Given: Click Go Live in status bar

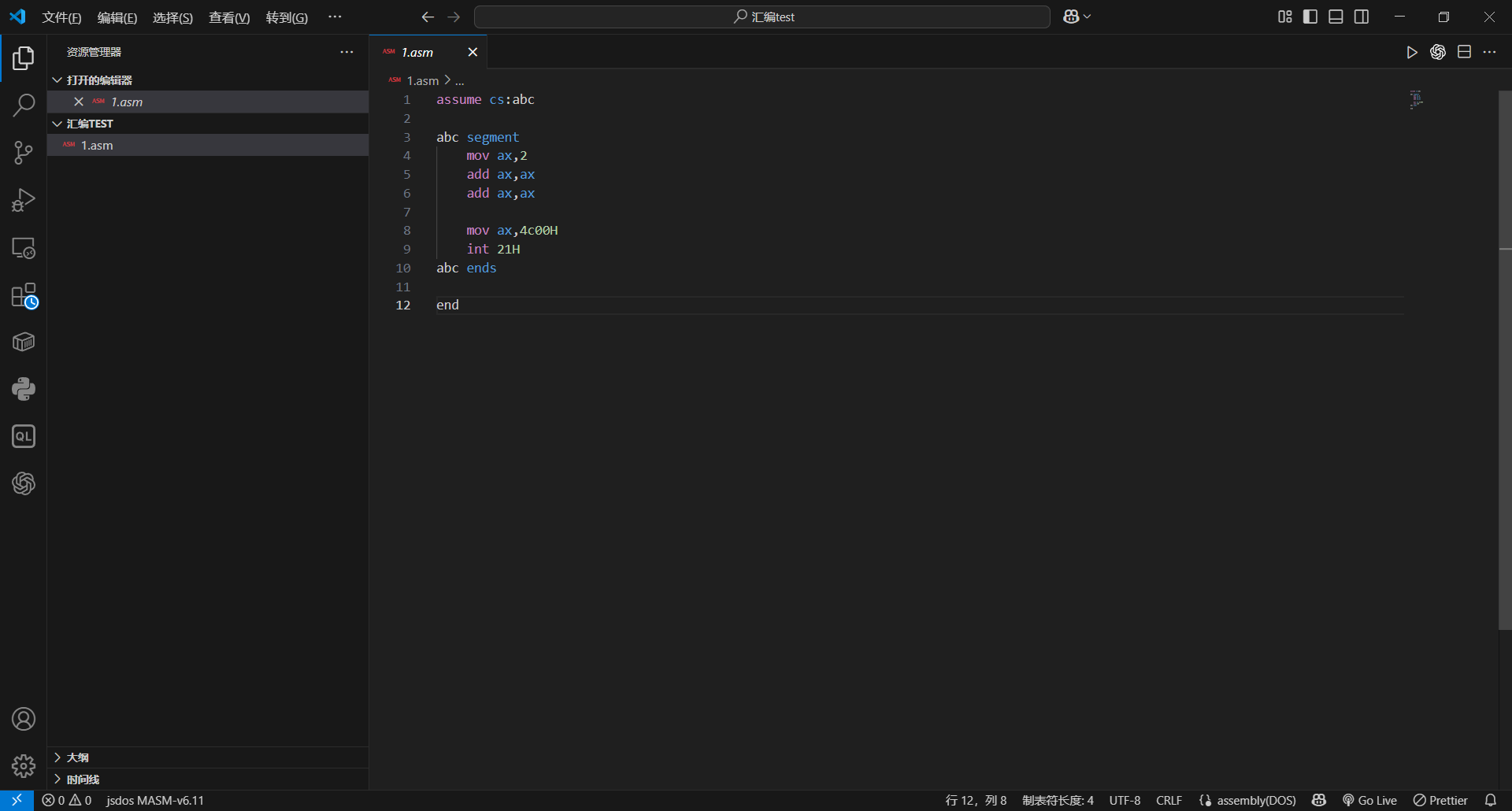Looking at the screenshot, I should tap(1369, 800).
